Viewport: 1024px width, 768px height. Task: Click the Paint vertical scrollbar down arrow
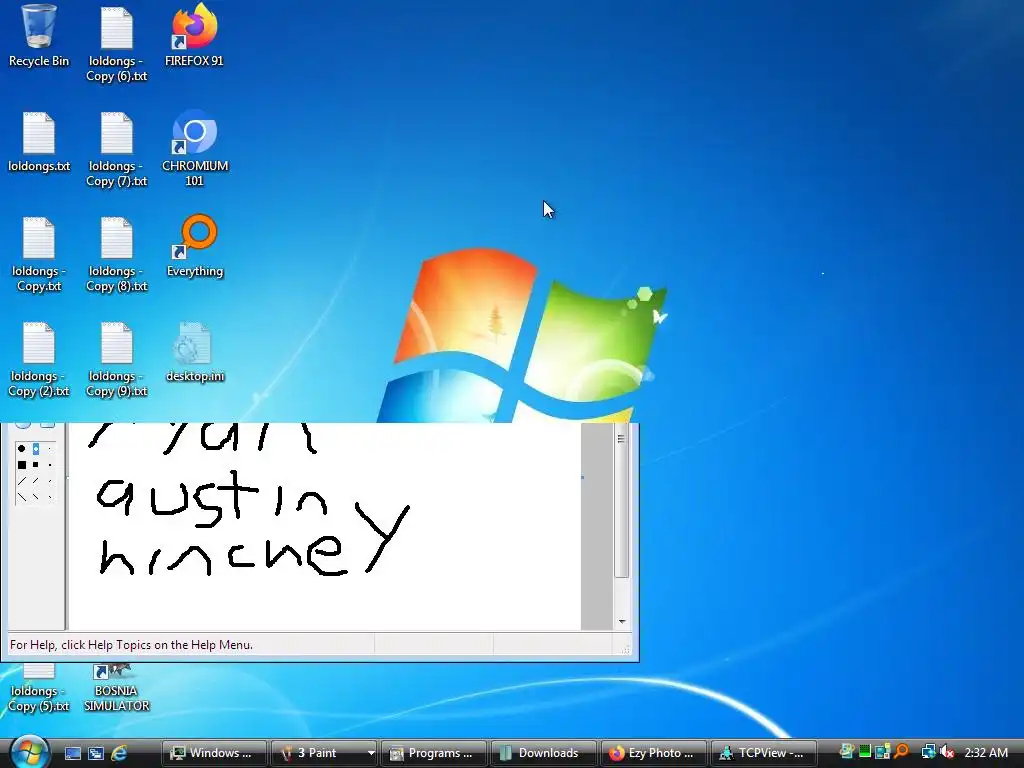click(622, 622)
